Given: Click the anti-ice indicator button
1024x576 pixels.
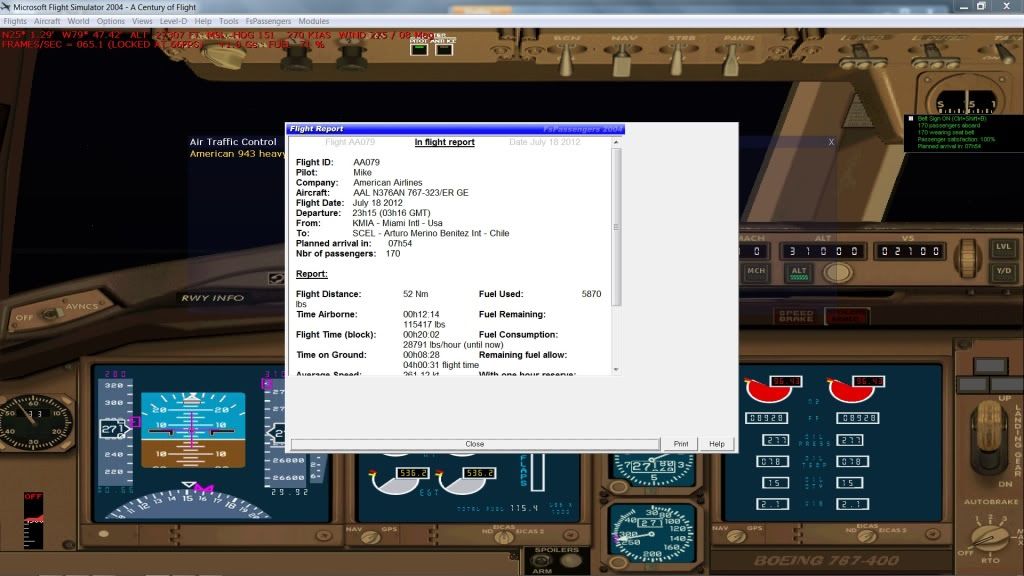Looking at the screenshot, I should tap(444, 49).
